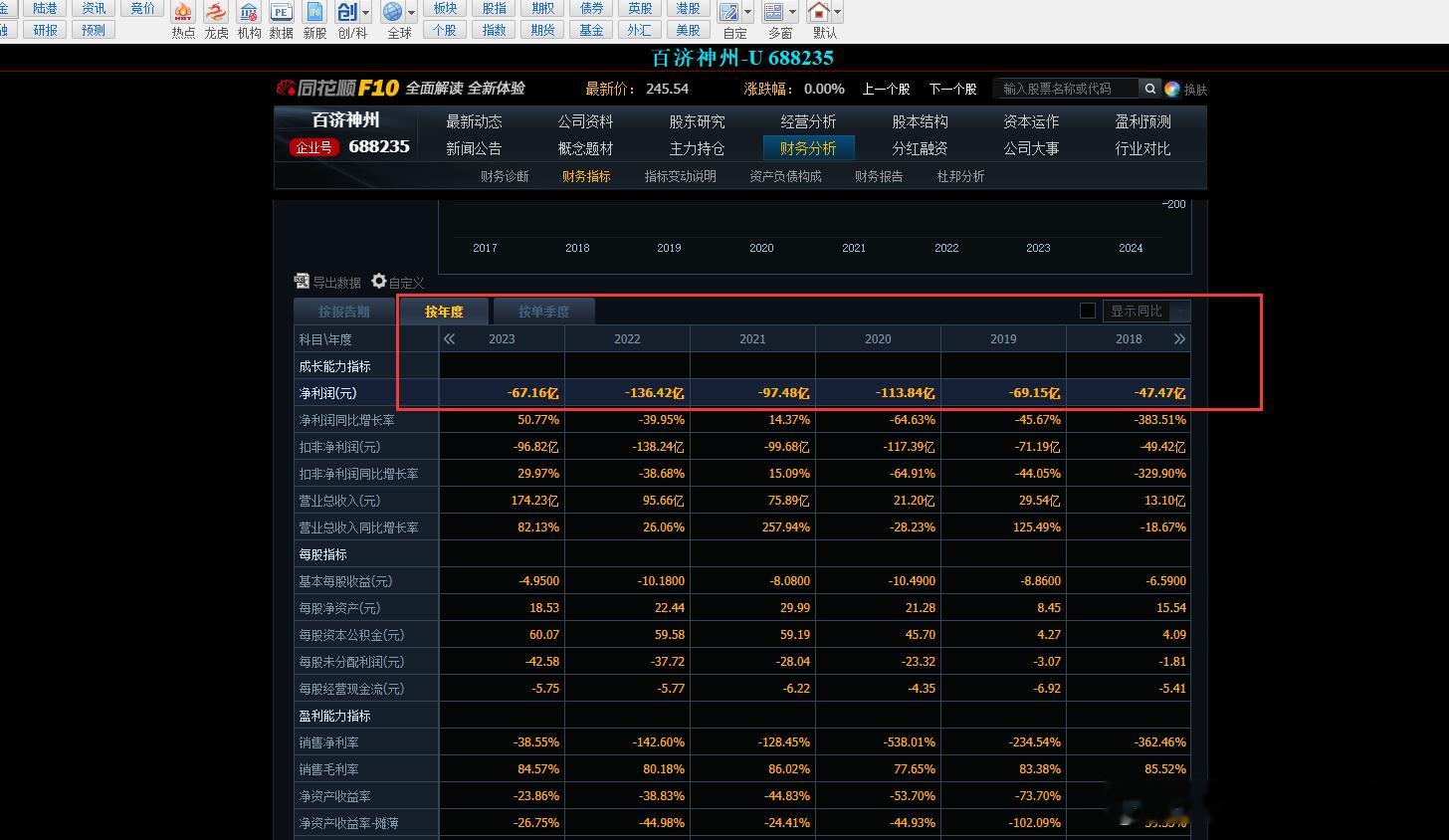Expand the 默认 dropdown arrow

[x=837, y=13]
